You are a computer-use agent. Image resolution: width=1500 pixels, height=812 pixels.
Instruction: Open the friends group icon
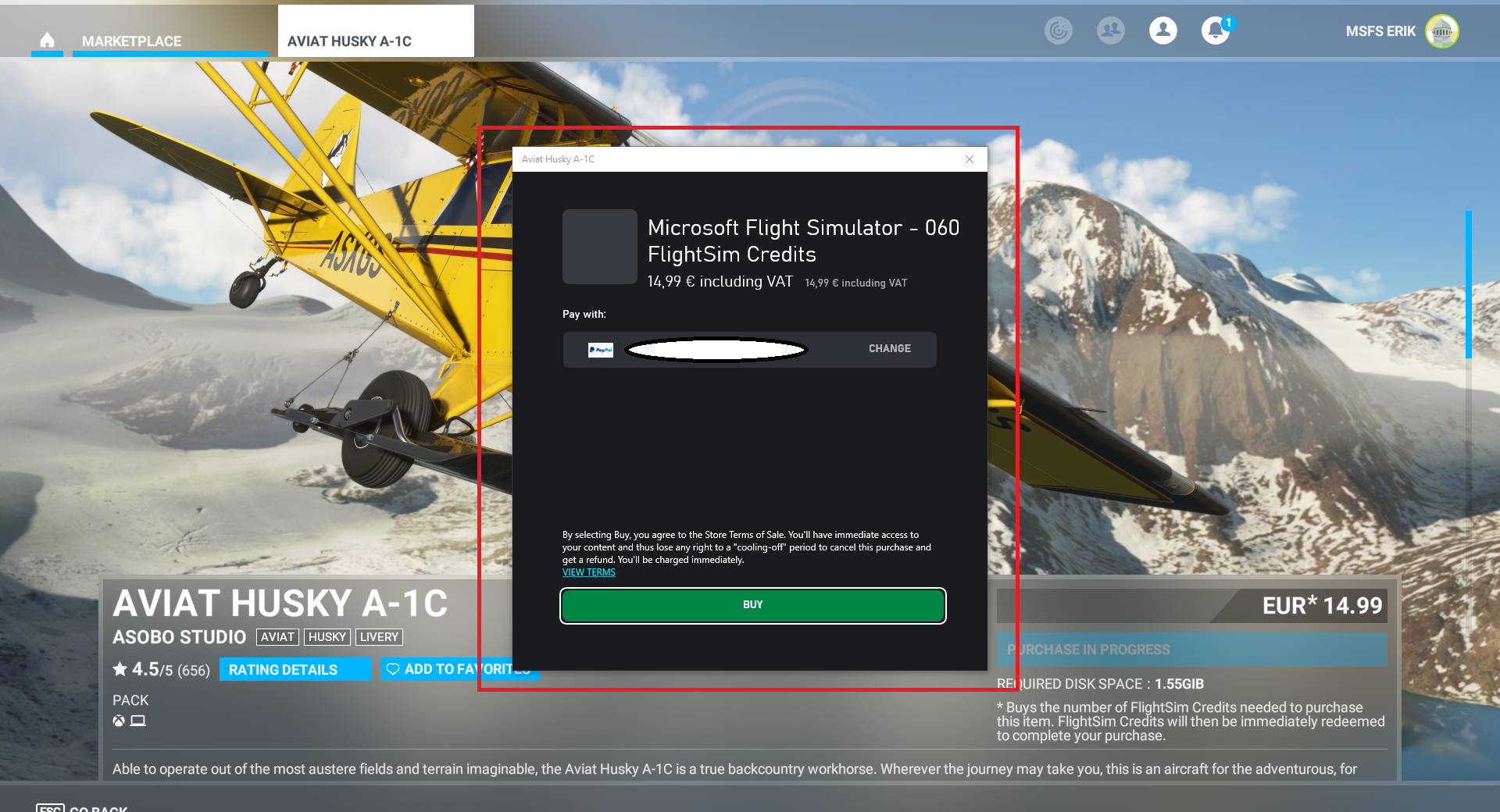1110,31
